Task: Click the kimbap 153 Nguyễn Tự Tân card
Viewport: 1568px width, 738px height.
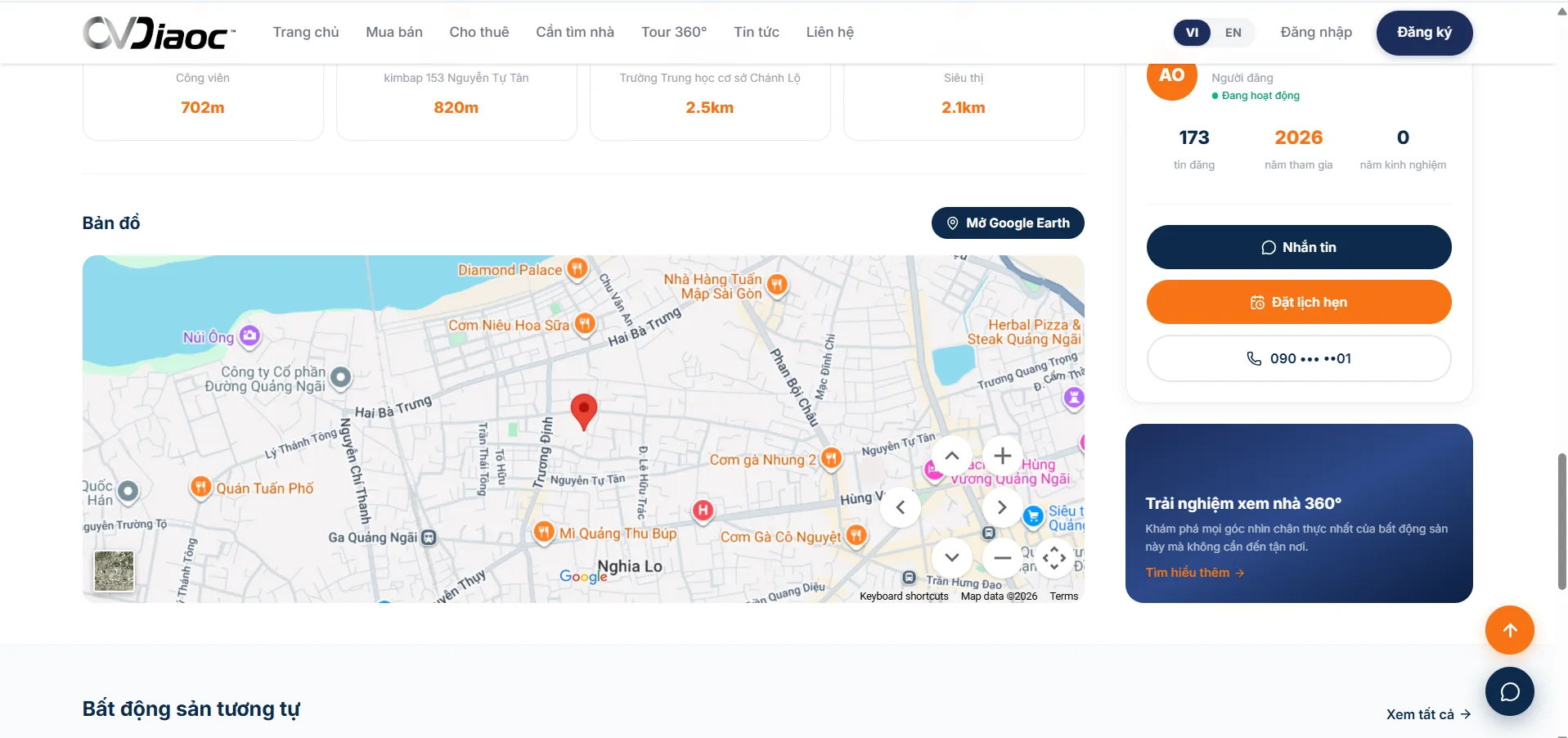Action: coord(456,101)
